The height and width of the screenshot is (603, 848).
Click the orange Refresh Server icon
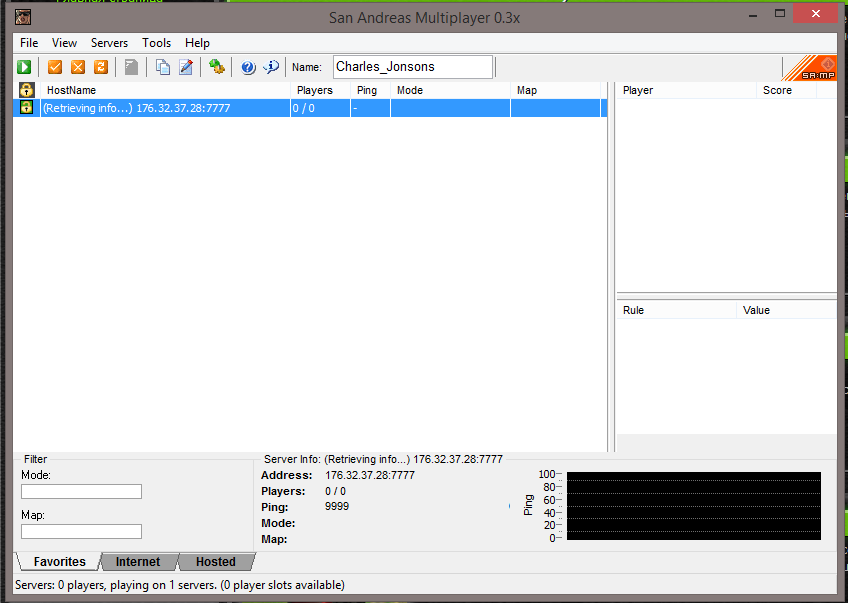(x=101, y=67)
